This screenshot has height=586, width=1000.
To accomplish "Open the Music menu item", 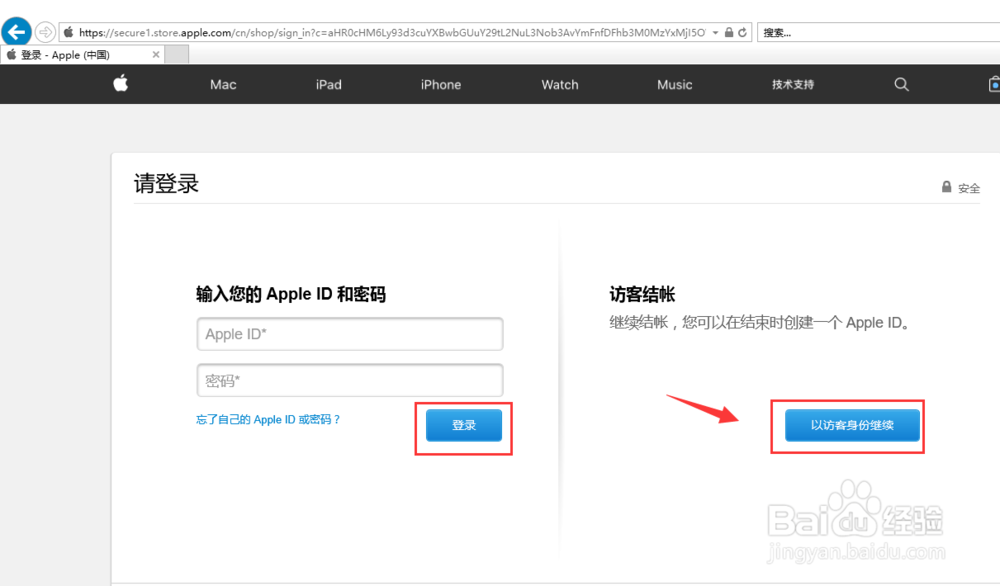I will click(675, 85).
